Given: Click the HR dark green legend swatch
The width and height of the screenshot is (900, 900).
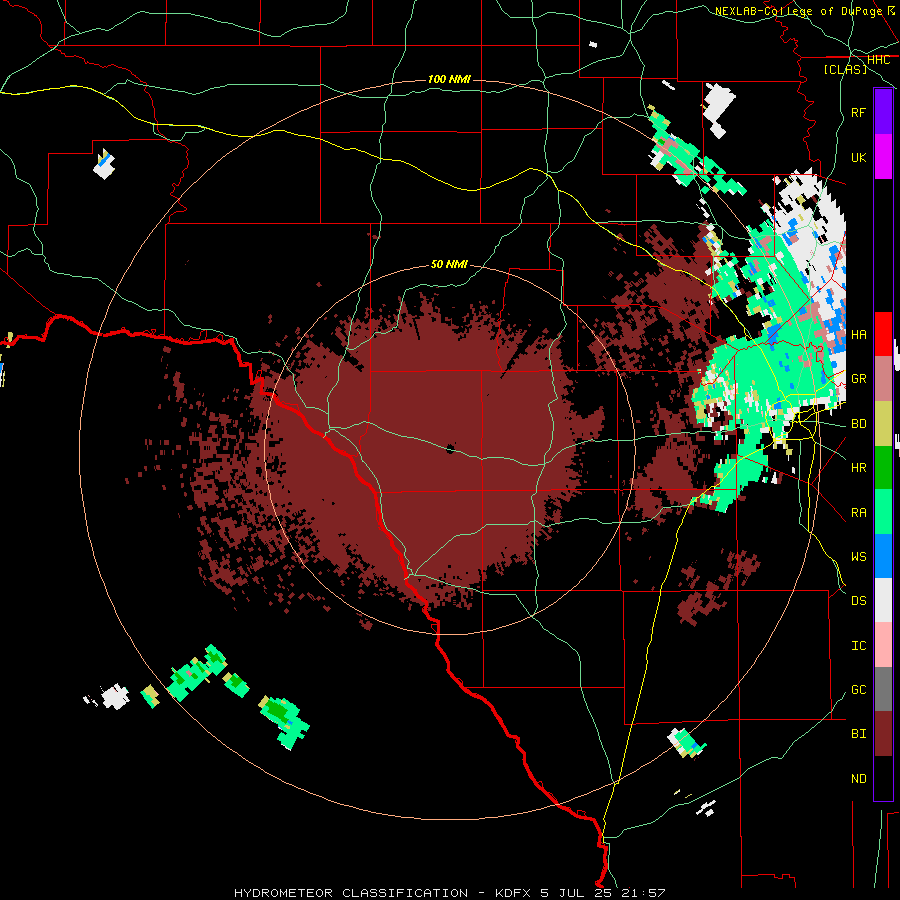Looking at the screenshot, I should pos(883,467).
